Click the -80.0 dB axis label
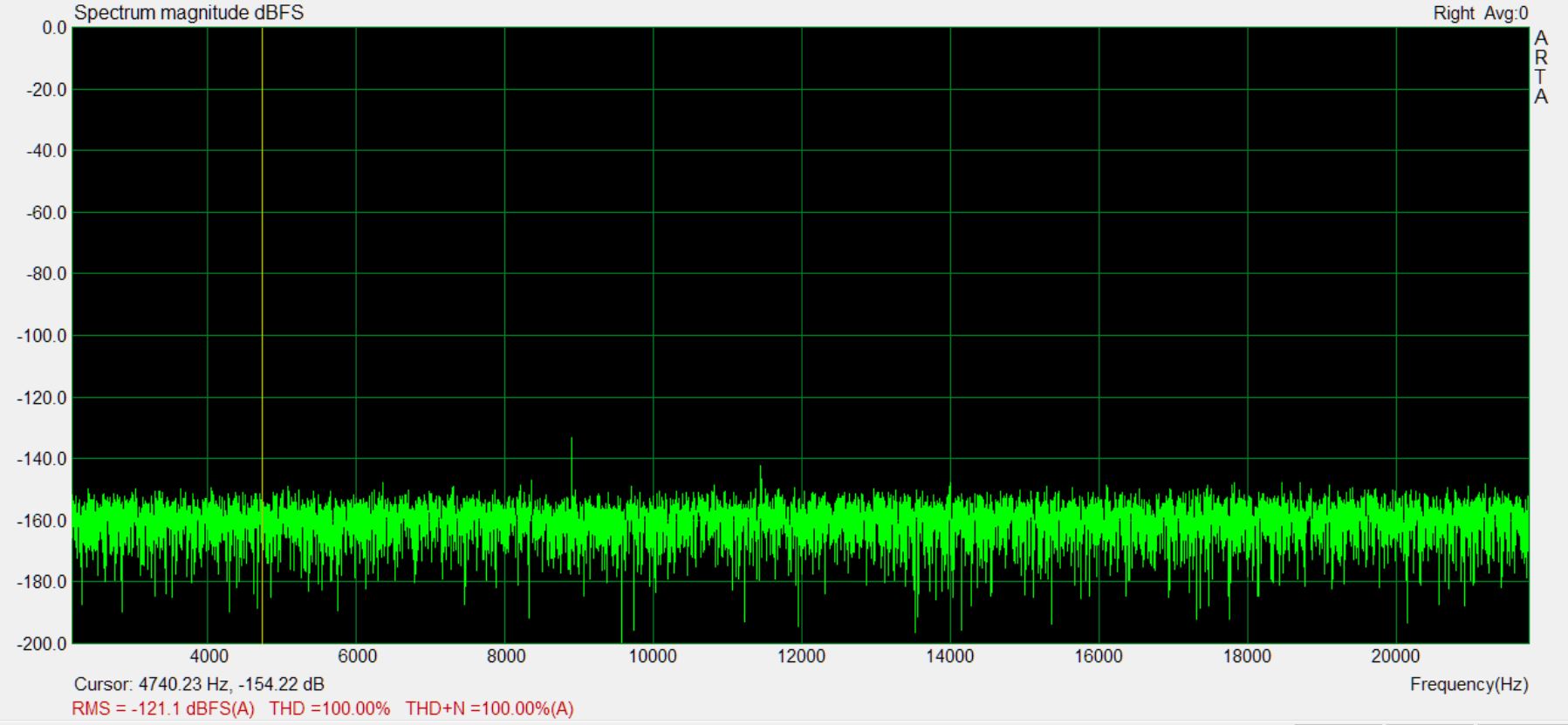The height and width of the screenshot is (725, 1568). (45, 274)
